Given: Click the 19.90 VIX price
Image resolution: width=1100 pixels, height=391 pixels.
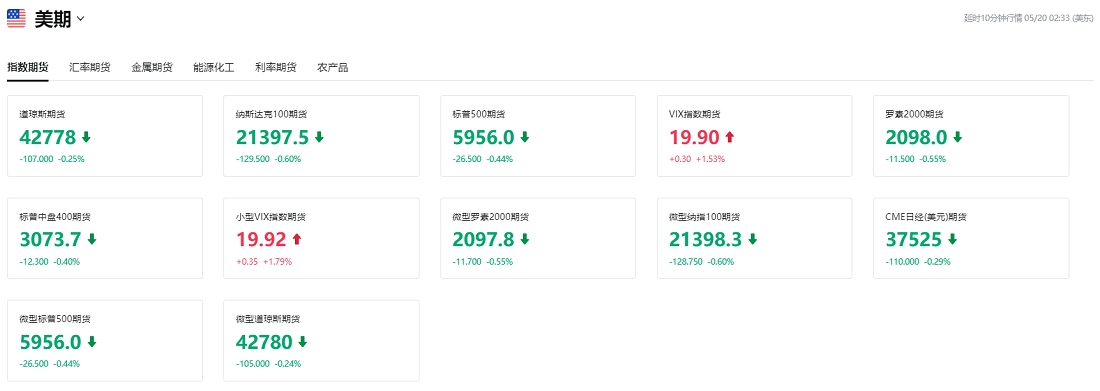Looking at the screenshot, I should [x=694, y=137].
